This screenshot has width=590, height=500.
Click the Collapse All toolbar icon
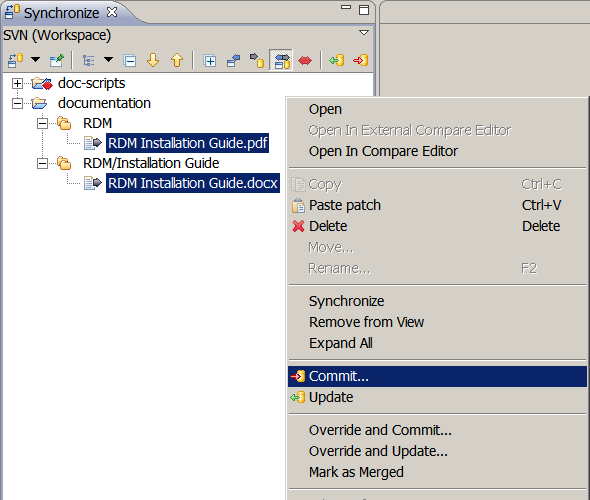tap(130, 61)
